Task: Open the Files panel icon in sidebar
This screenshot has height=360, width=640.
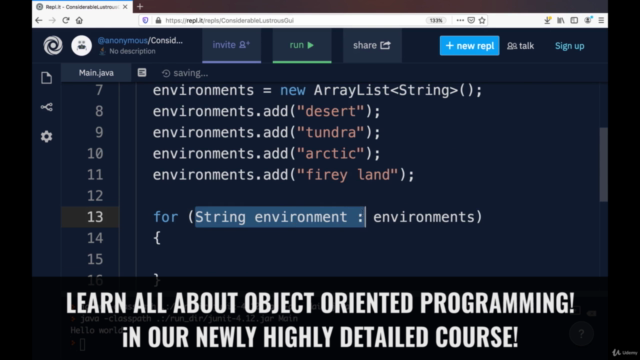Action: 47,78
